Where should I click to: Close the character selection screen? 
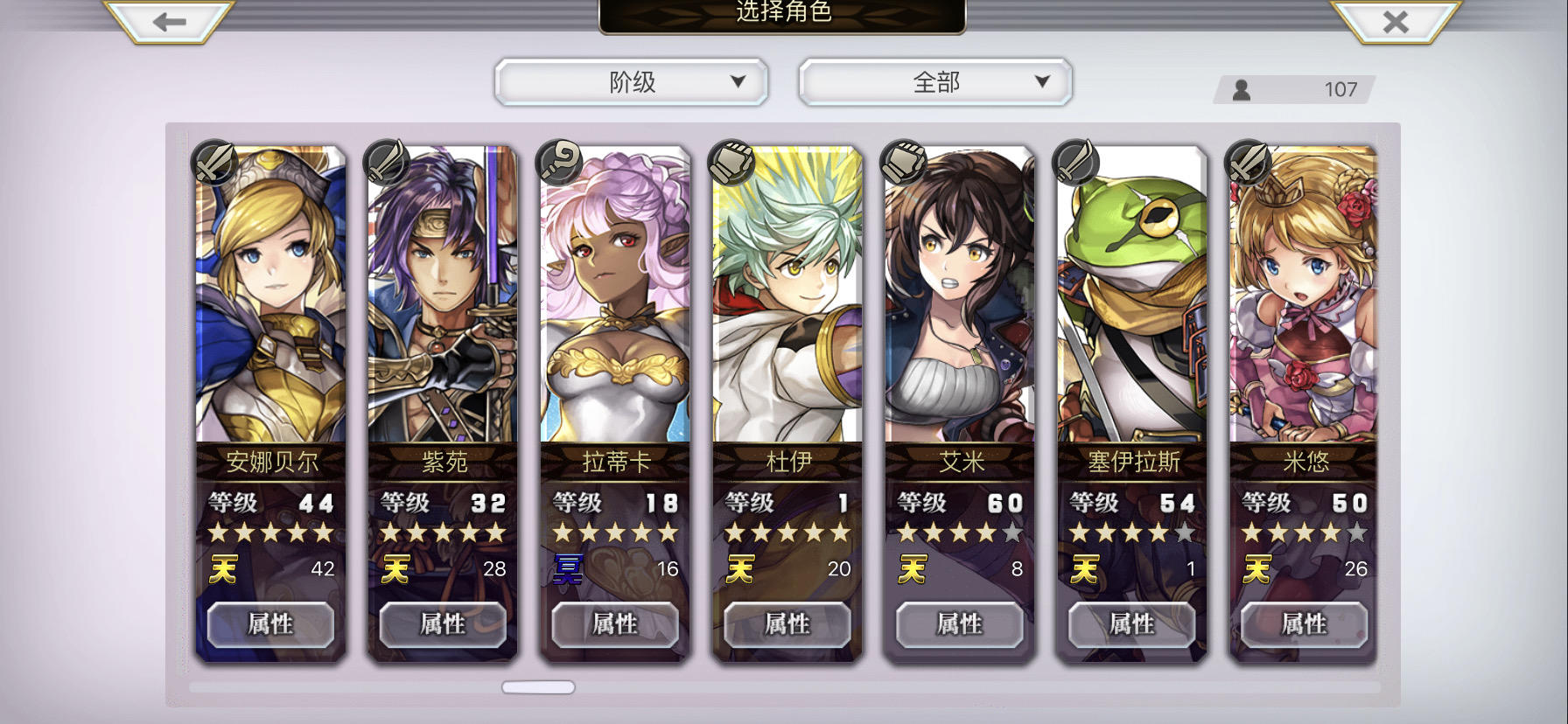[1396, 21]
